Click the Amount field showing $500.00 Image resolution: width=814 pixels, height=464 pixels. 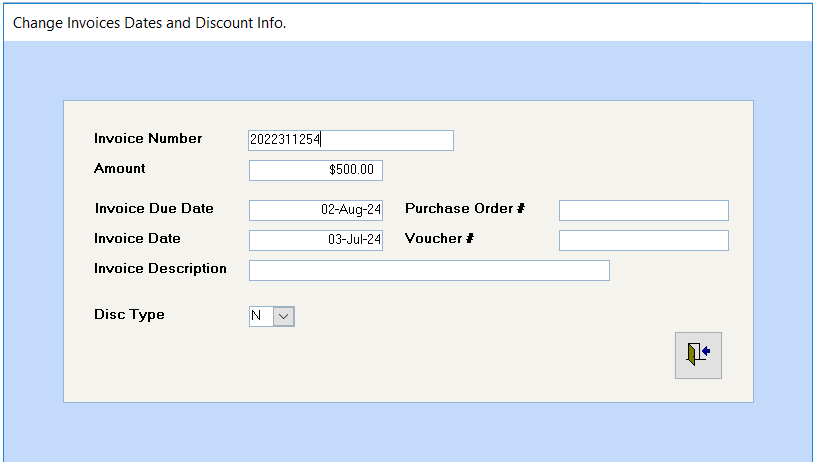tap(315, 170)
